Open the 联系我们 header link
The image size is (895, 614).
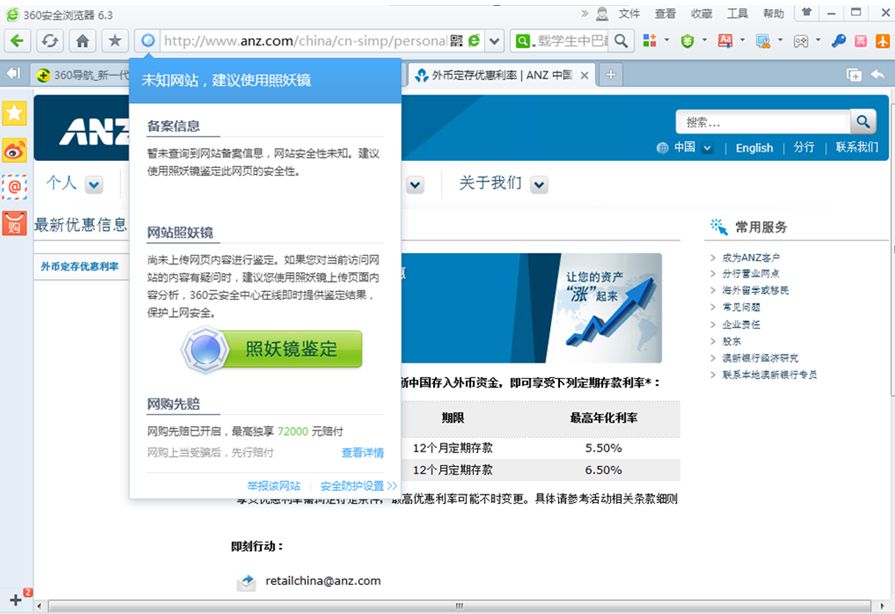pos(857,147)
